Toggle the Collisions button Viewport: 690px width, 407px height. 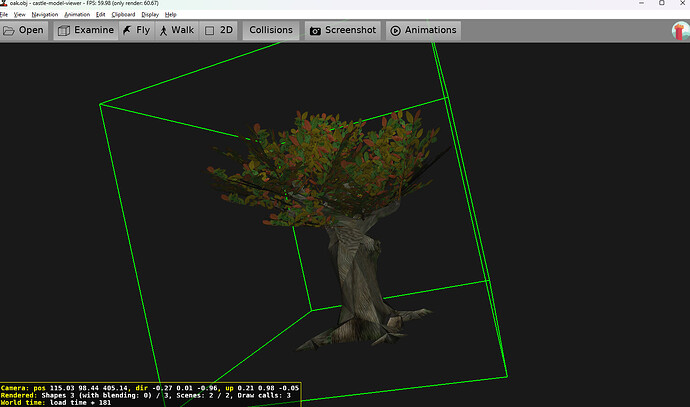[271, 30]
